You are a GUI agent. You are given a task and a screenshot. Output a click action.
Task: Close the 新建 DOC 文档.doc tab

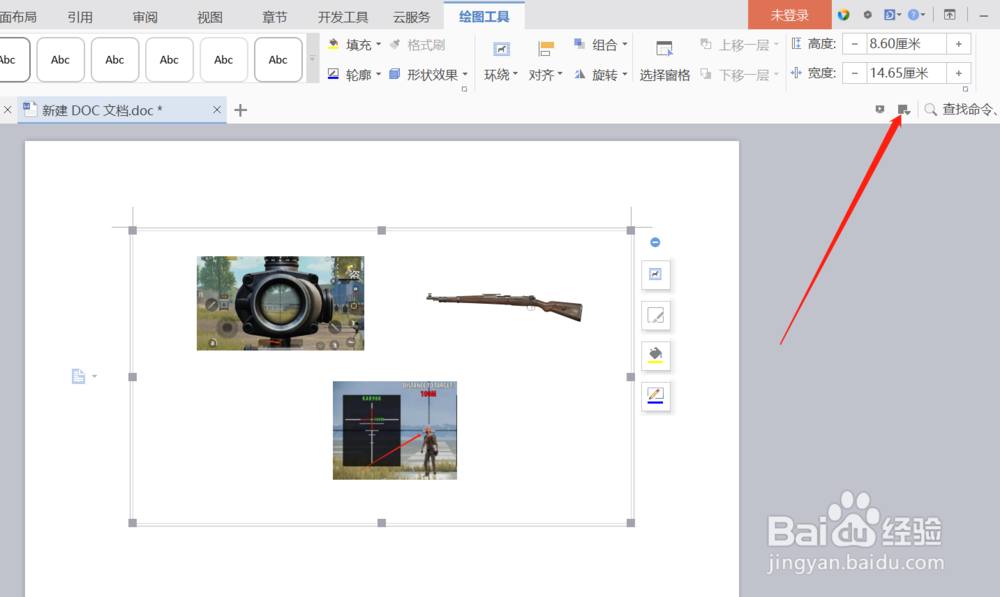tap(217, 110)
